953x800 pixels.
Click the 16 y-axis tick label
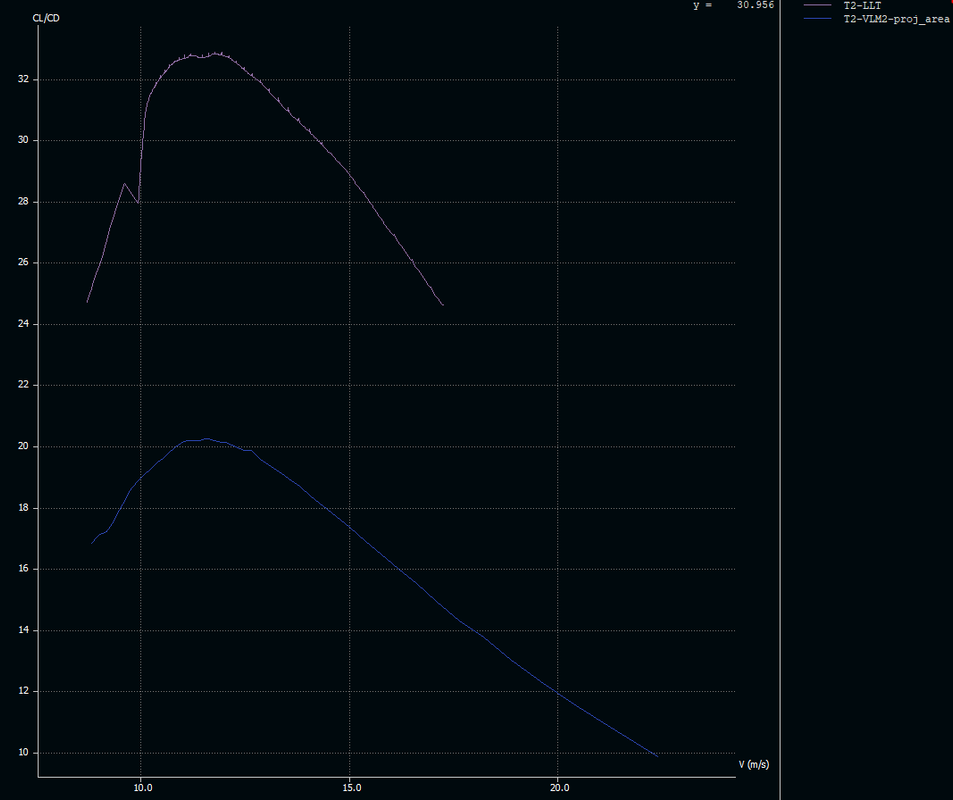click(23, 569)
